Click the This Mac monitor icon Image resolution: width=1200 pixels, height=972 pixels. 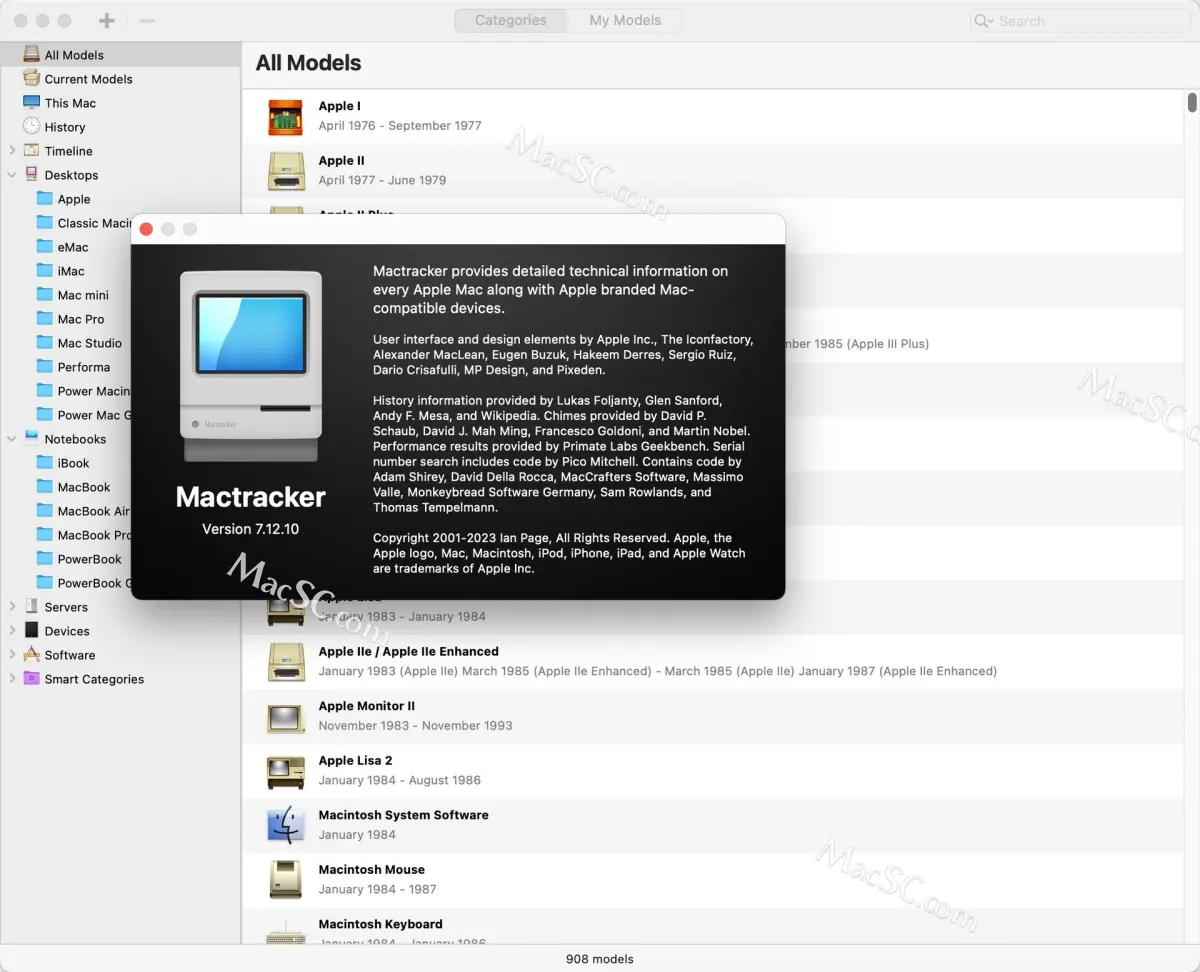pyautogui.click(x=31, y=103)
